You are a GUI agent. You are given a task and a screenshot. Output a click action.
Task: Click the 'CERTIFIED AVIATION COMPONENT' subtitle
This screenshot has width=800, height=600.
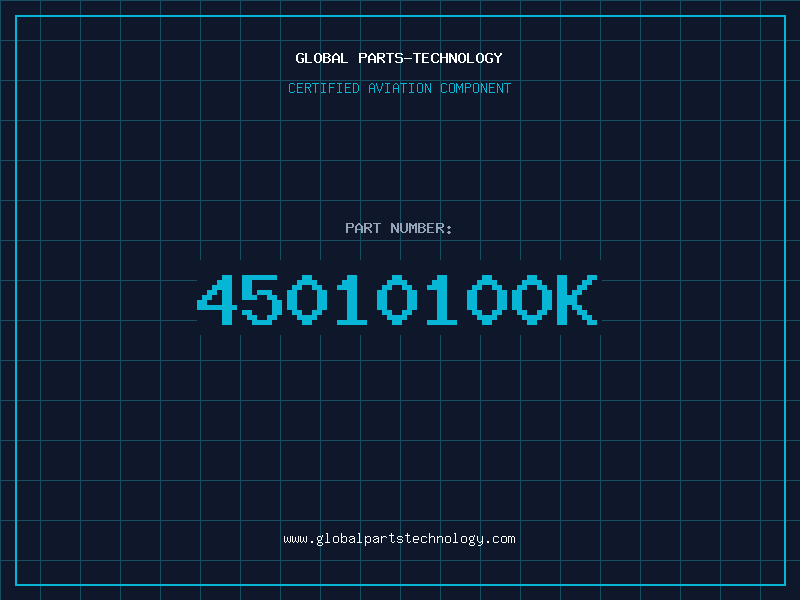(399, 88)
